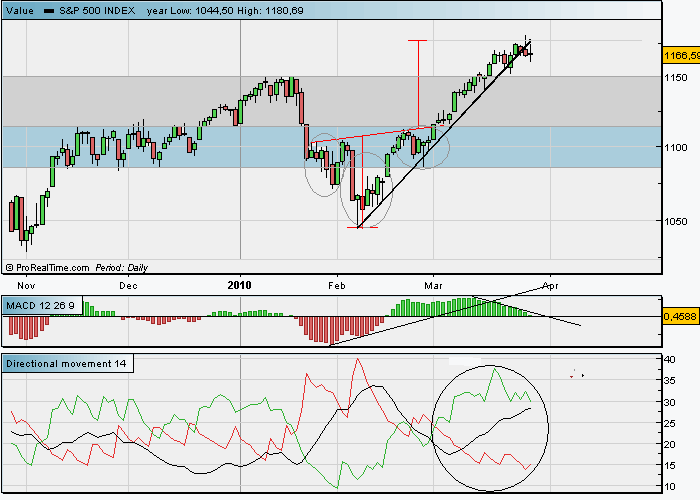This screenshot has width=700, height=500.
Task: Click the Dec date axis label
Action: tap(128, 286)
